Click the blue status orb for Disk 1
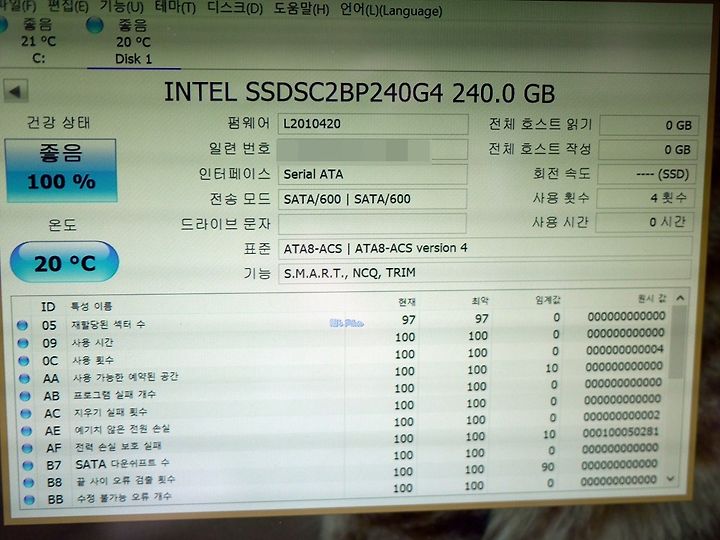The image size is (720, 540). coord(95,25)
